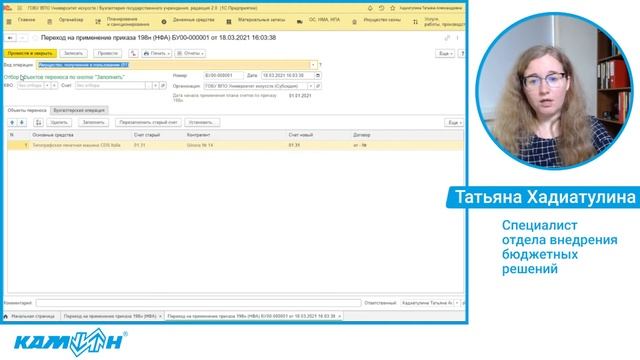640x360 pixels.
Task: Click the 1C application logo icon
Action: click(x=8, y=8)
